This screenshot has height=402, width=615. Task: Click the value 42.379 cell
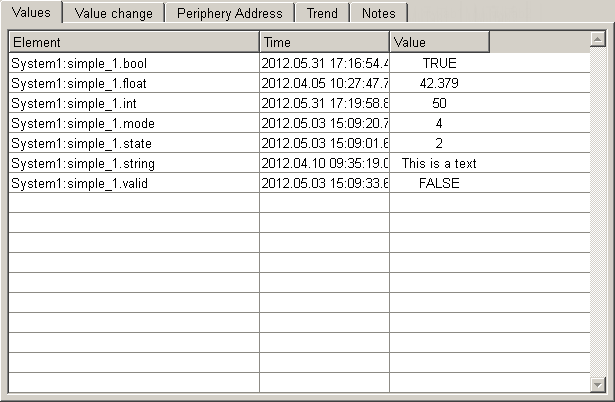coord(439,83)
